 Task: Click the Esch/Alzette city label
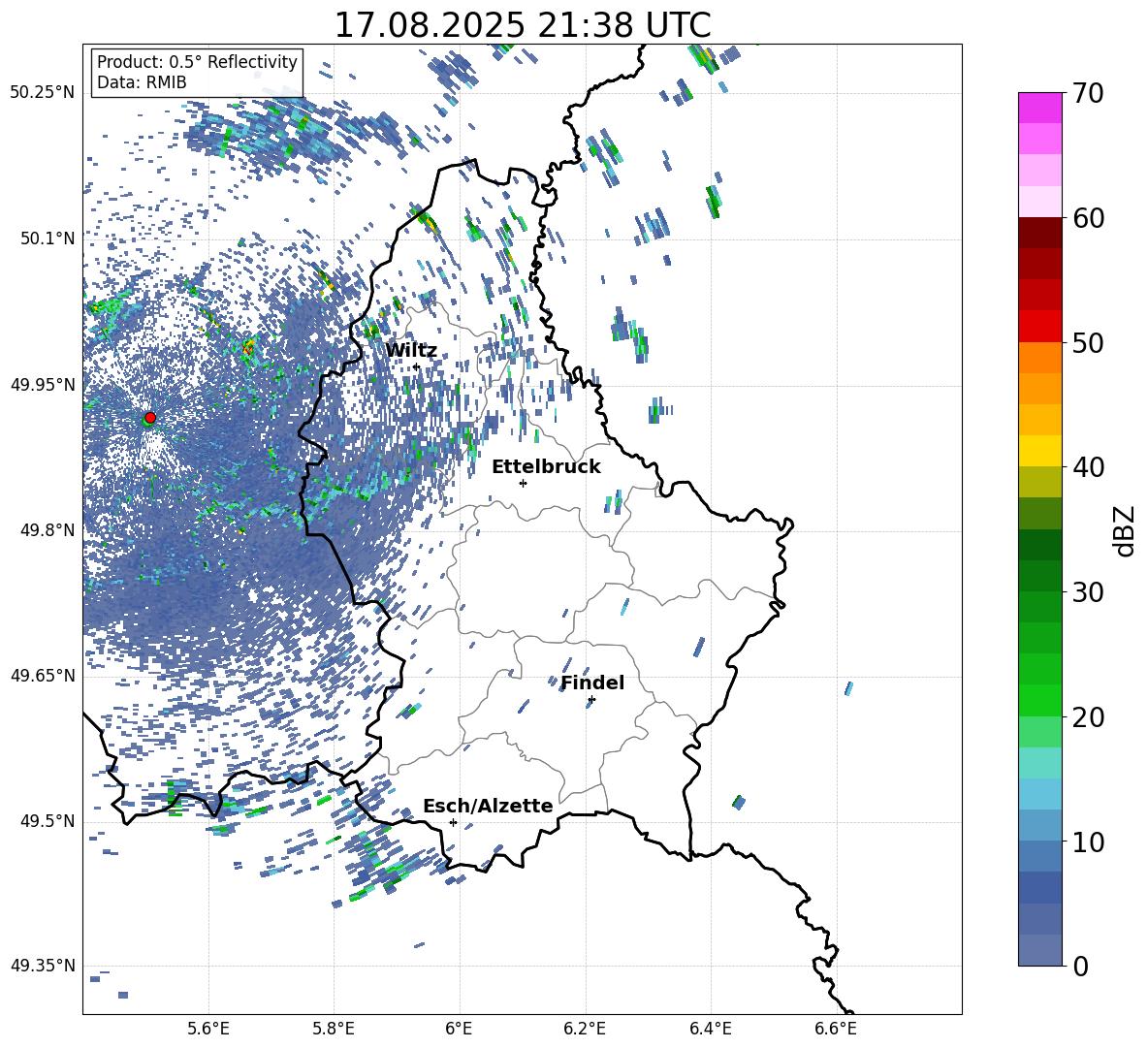(488, 806)
